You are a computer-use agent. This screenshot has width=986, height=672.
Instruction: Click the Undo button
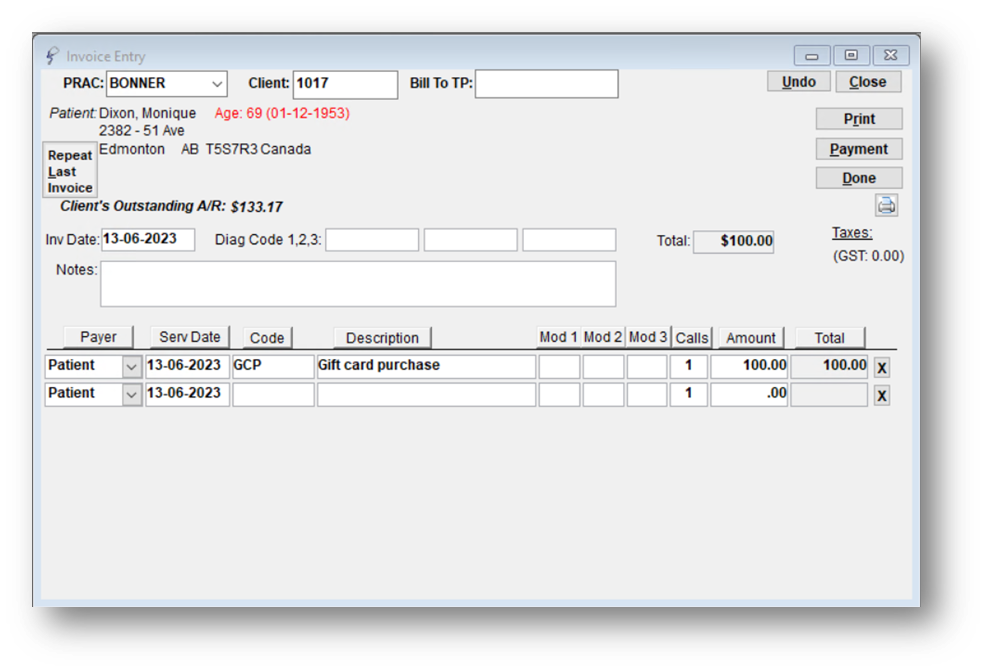tap(799, 82)
